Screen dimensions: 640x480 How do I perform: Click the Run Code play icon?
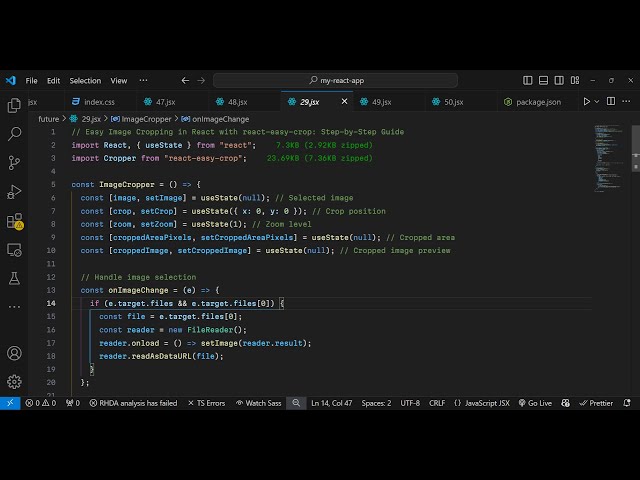pyautogui.click(x=587, y=101)
